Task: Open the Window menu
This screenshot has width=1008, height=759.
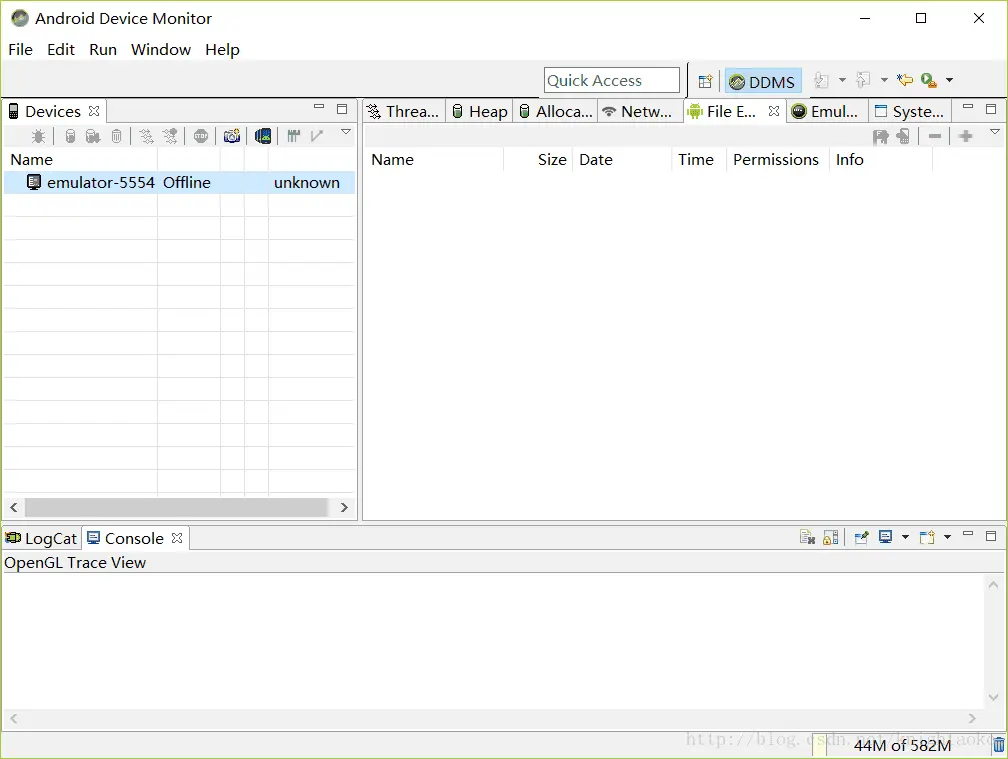Action: (x=161, y=49)
